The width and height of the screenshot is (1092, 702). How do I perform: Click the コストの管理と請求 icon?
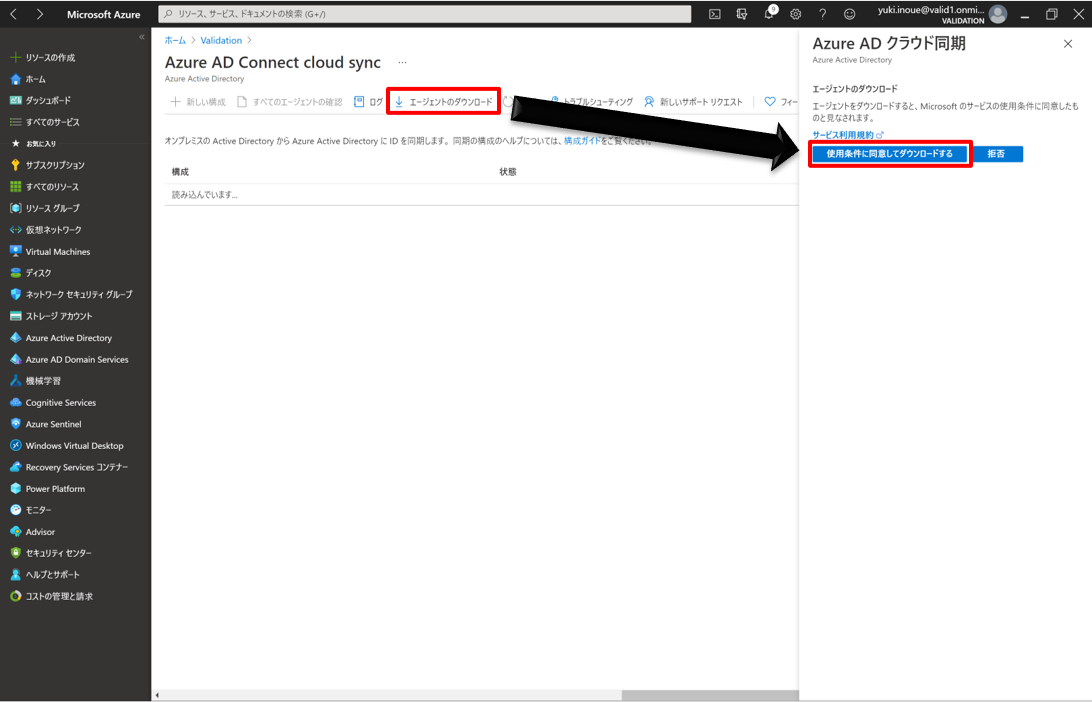tap(15, 596)
